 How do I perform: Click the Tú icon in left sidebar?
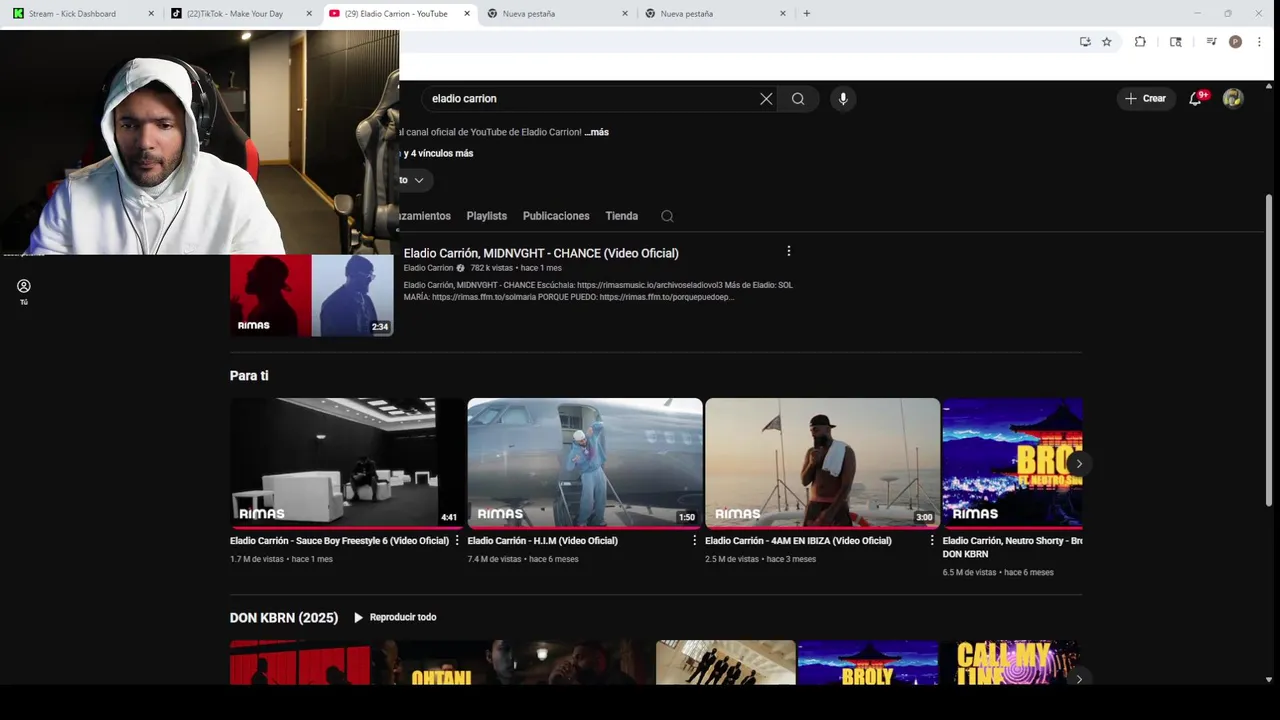(24, 291)
